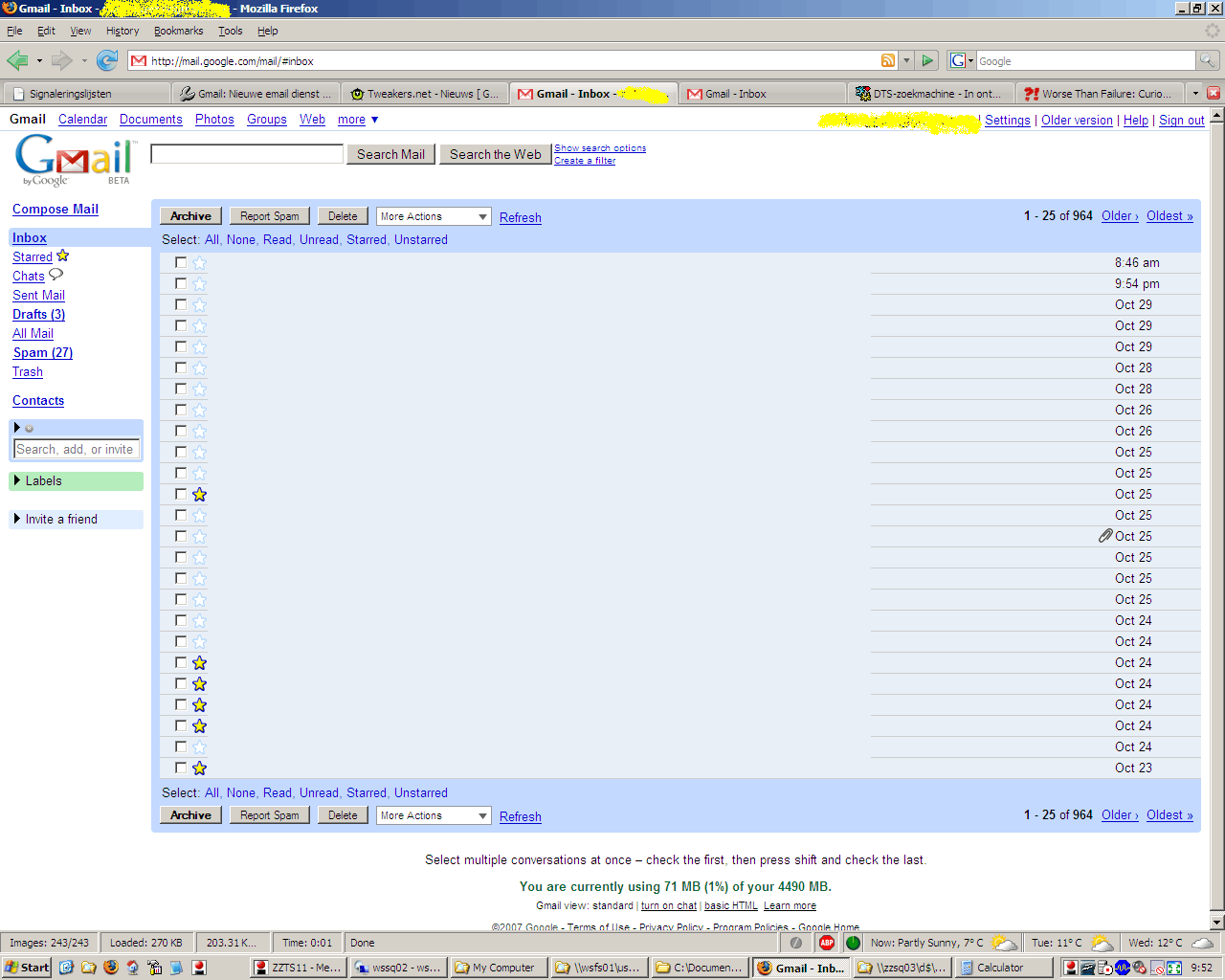The height and width of the screenshot is (980, 1225).
Task: Click the grey slash-circle icon in the status bar
Action: point(795,943)
